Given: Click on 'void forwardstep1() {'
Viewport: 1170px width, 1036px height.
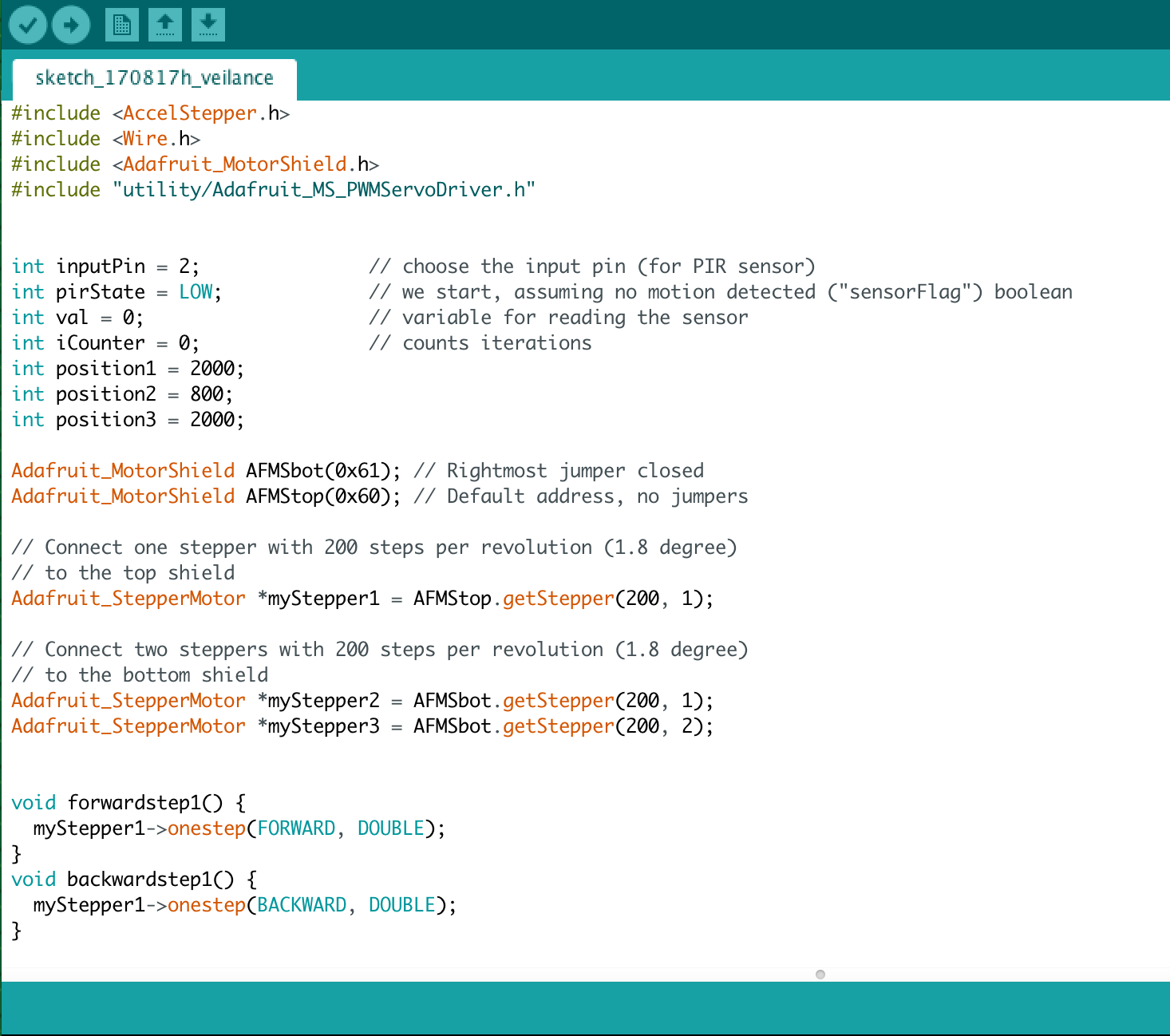Looking at the screenshot, I should pyautogui.click(x=128, y=803).
